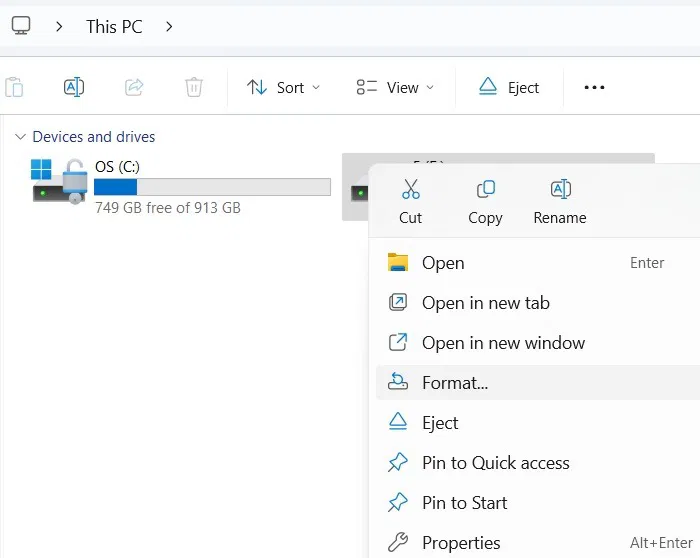Select Open in new tab
Viewport: 700px width, 558px height.
click(x=485, y=303)
